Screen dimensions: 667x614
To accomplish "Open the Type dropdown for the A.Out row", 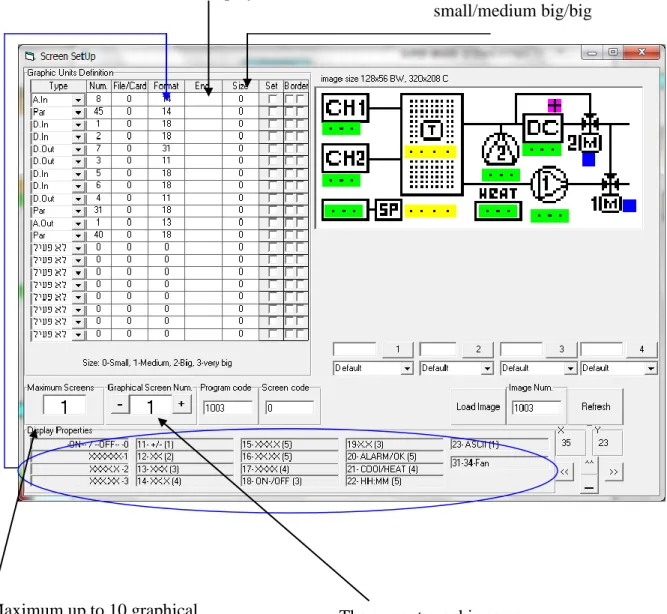I will click(x=78, y=223).
